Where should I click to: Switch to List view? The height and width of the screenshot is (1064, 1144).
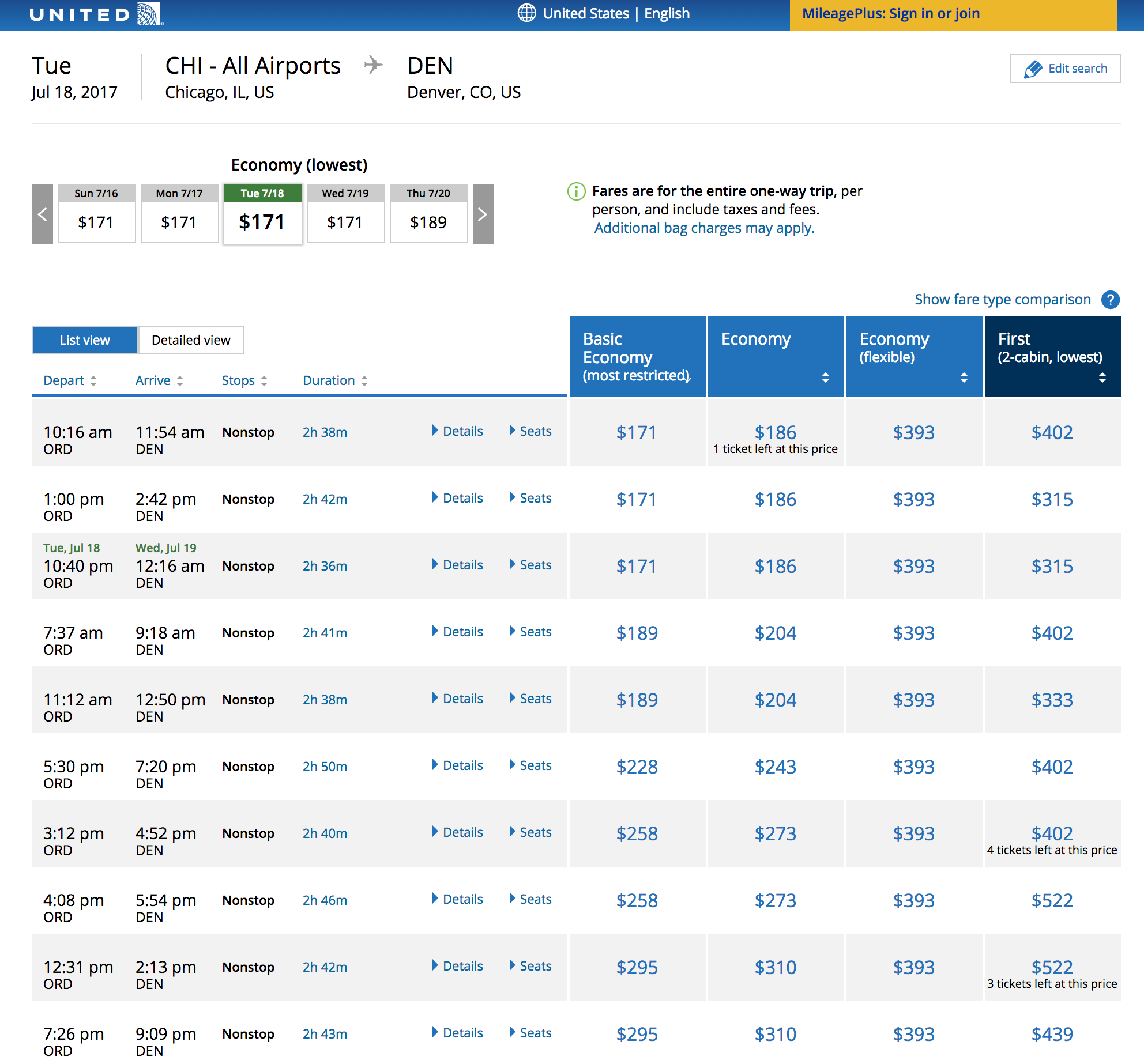pos(85,340)
